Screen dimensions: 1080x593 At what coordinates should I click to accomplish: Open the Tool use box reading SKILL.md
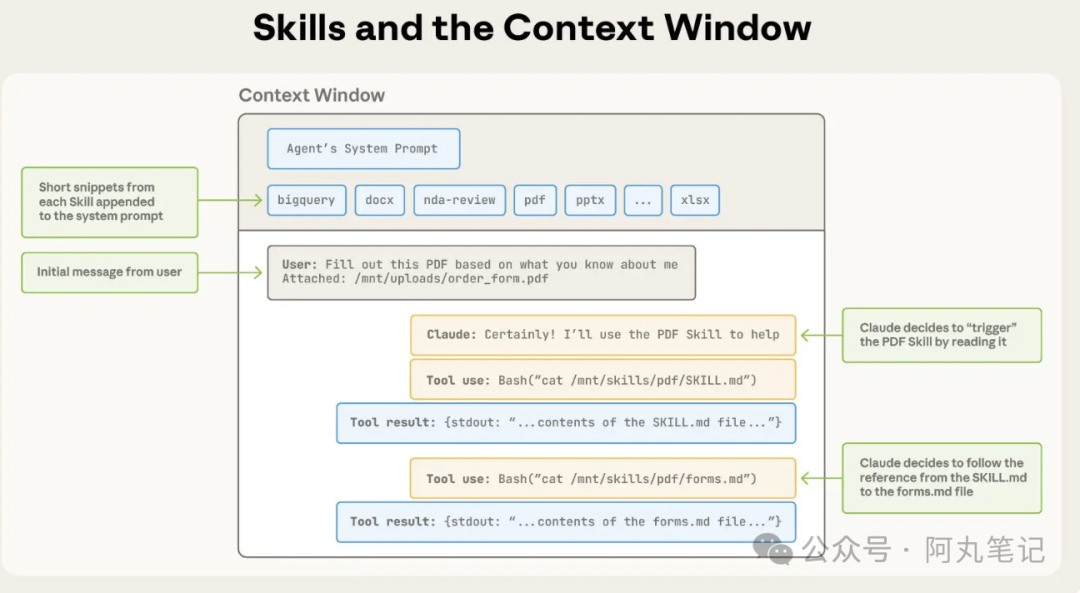603,380
